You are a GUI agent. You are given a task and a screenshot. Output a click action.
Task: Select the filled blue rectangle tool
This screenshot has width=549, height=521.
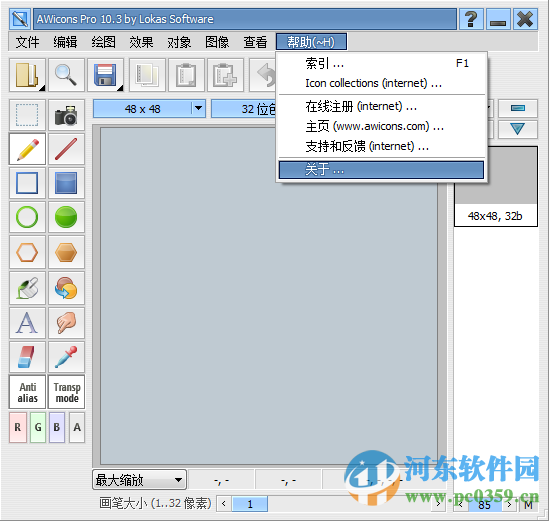coord(66,183)
